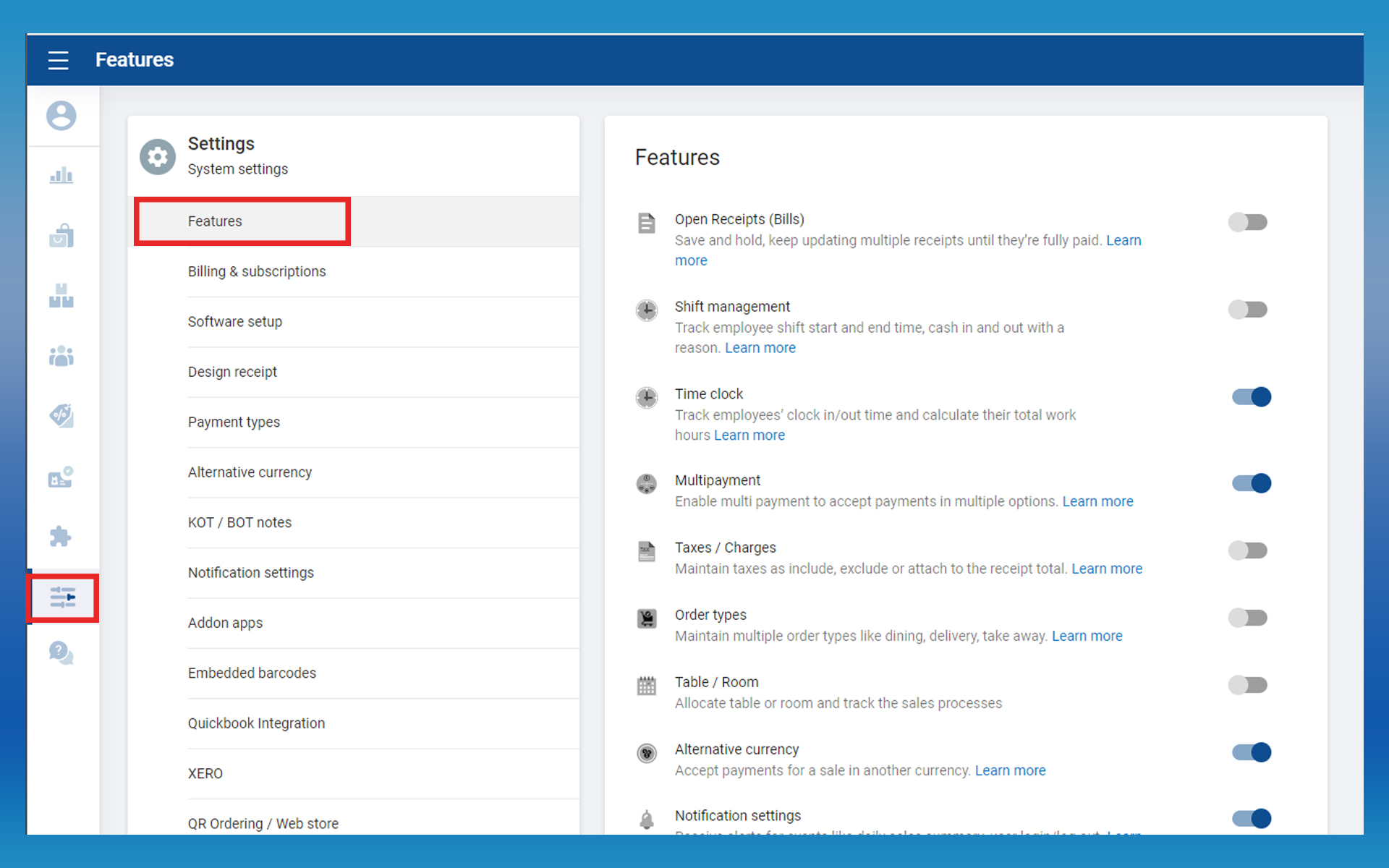Enable the Open Receipts (Bills) toggle
This screenshot has height=868, width=1389.
coord(1248,222)
